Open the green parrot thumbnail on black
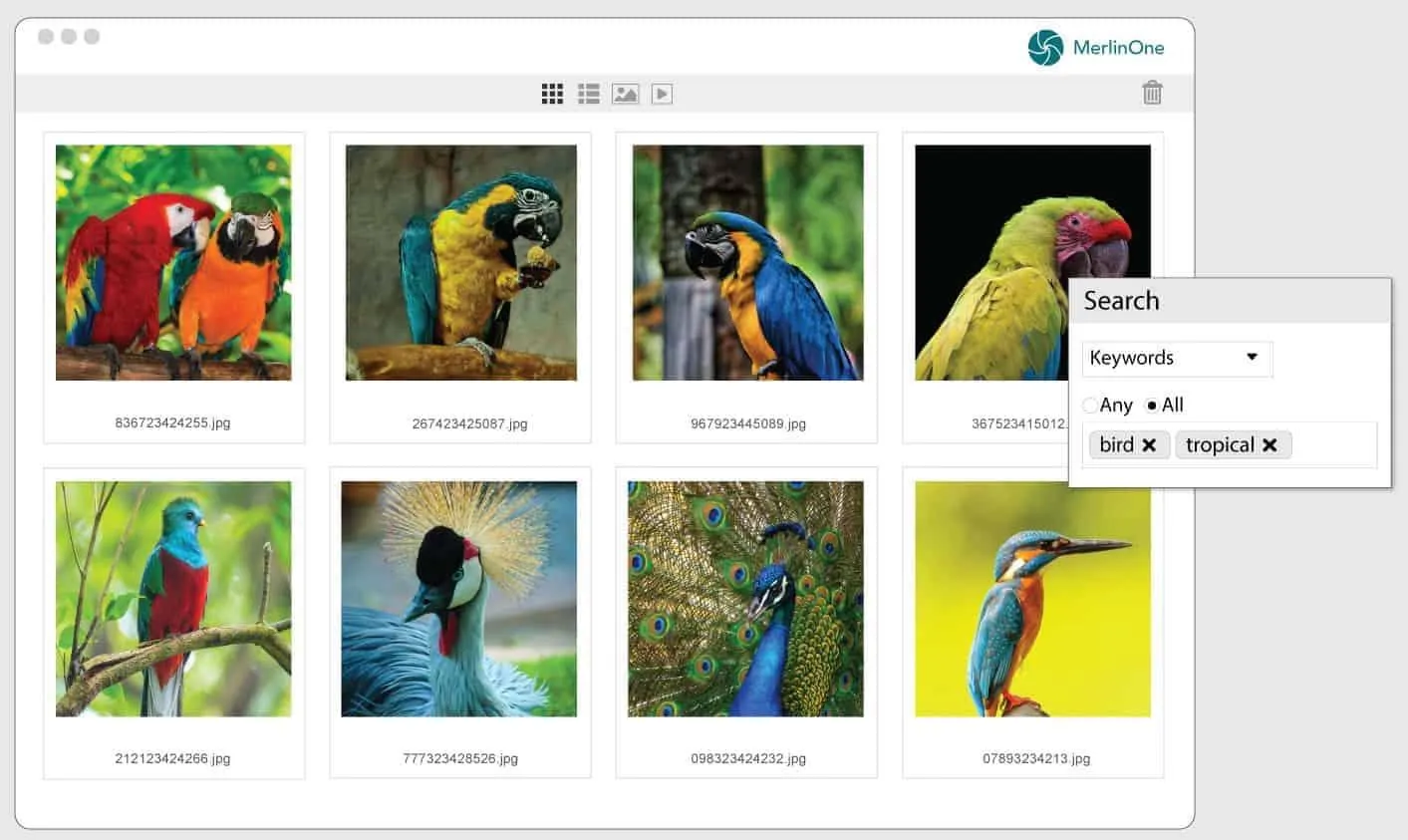This screenshot has width=1408, height=840. point(1032,263)
